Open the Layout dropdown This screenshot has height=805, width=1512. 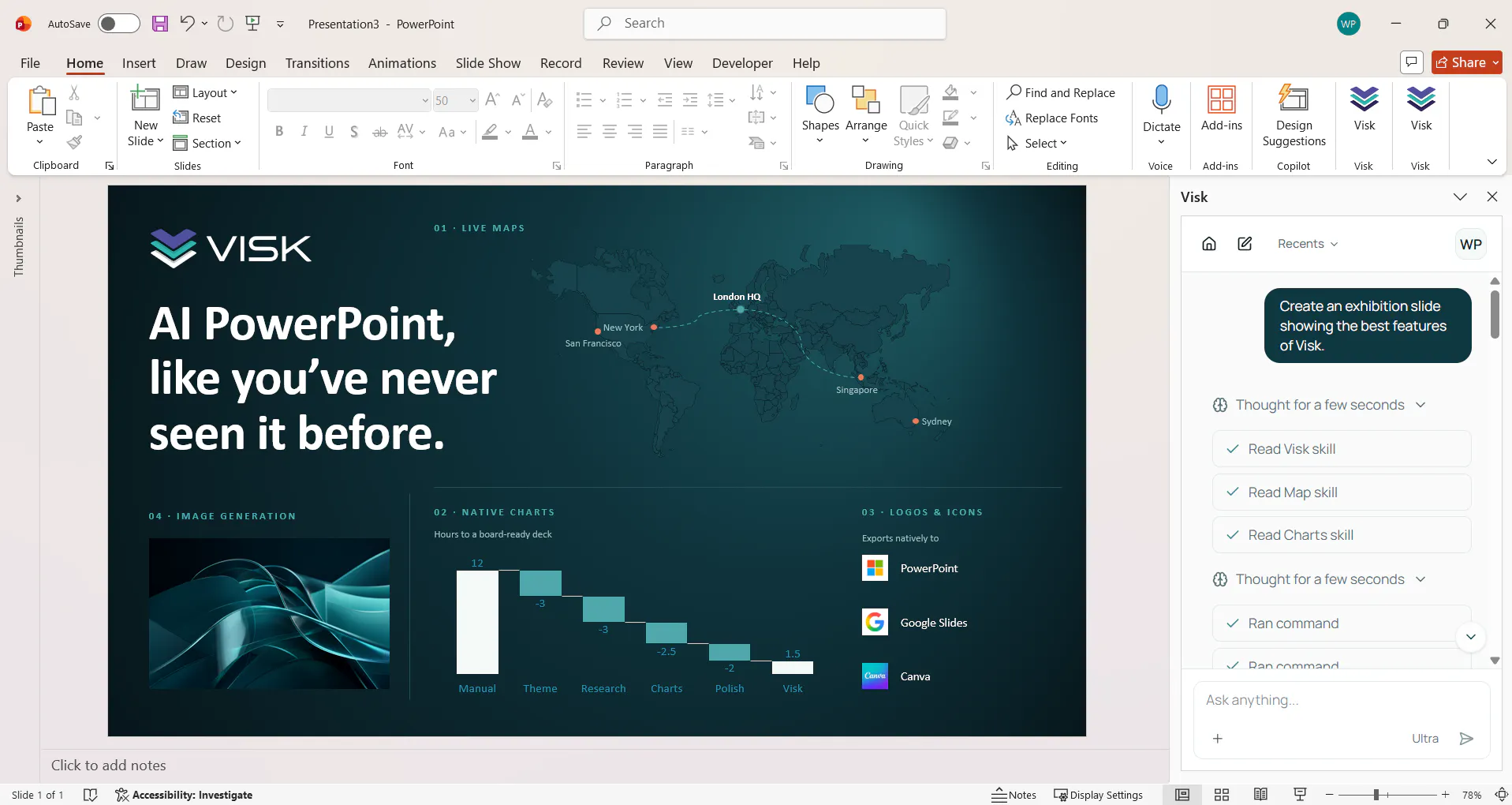[x=205, y=92]
